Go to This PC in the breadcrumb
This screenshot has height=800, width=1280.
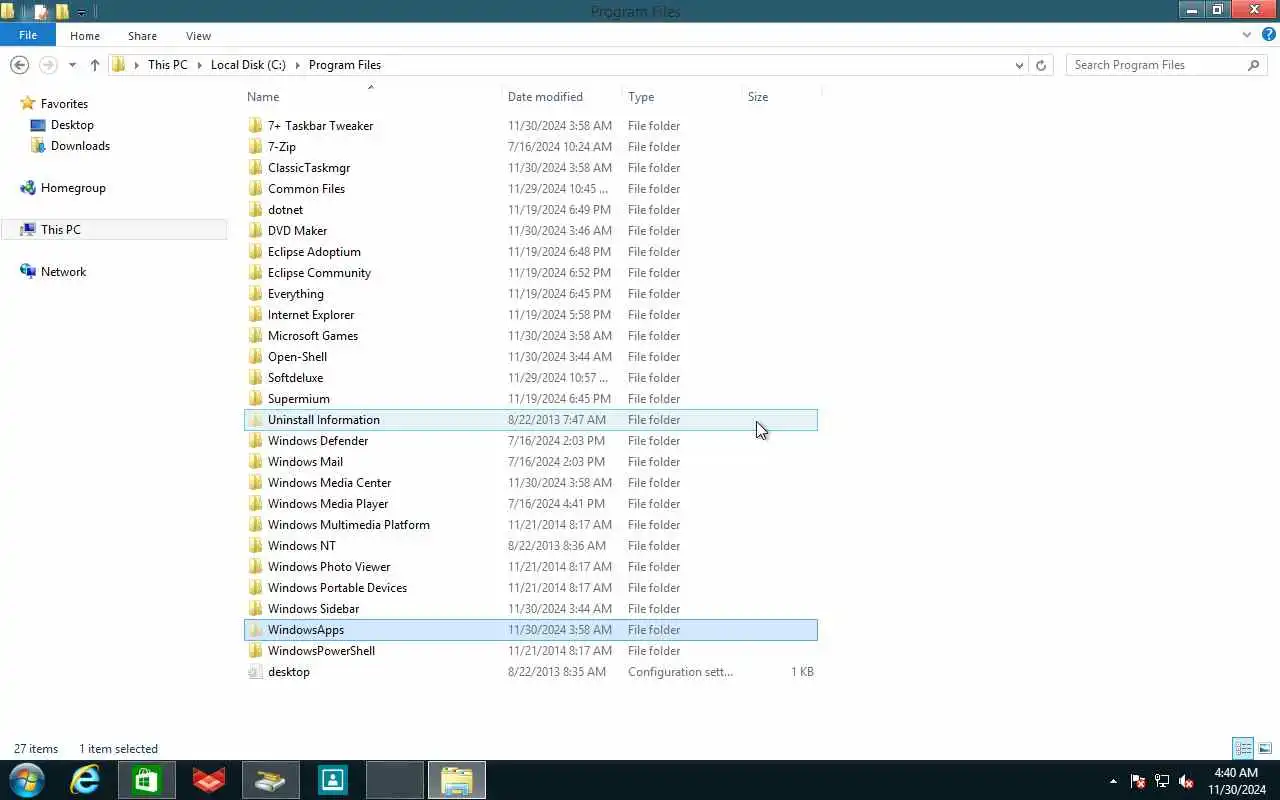coord(167,65)
